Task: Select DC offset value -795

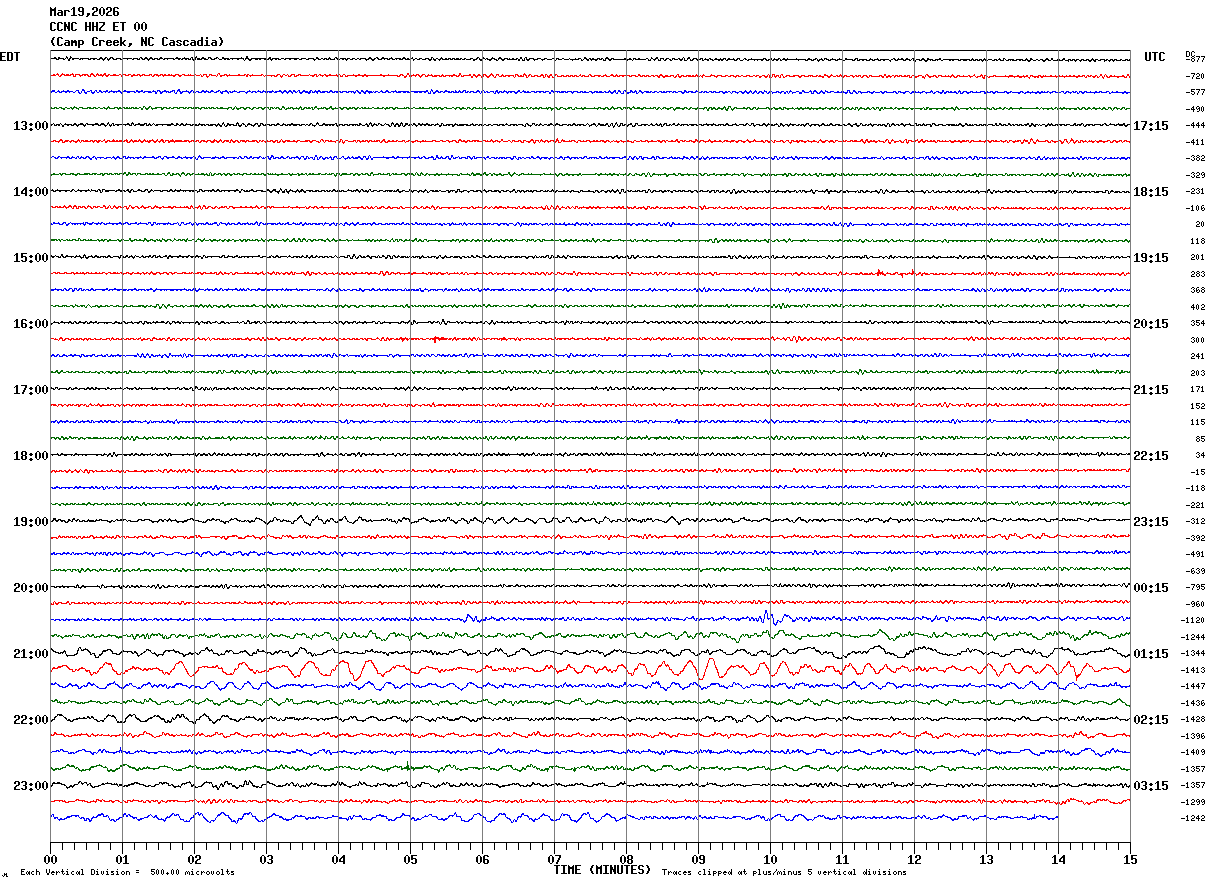Action: coord(1195,588)
